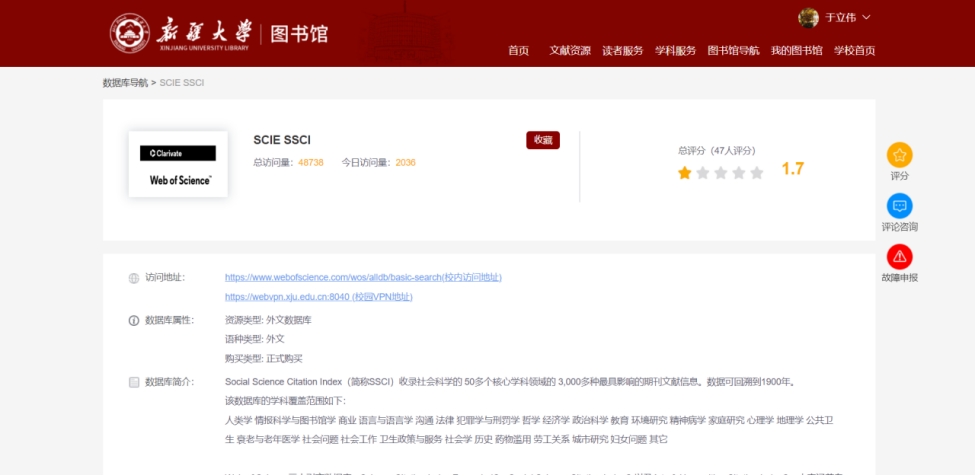Click the document icon beside 数据库简介
The height and width of the screenshot is (476, 975).
point(134,382)
